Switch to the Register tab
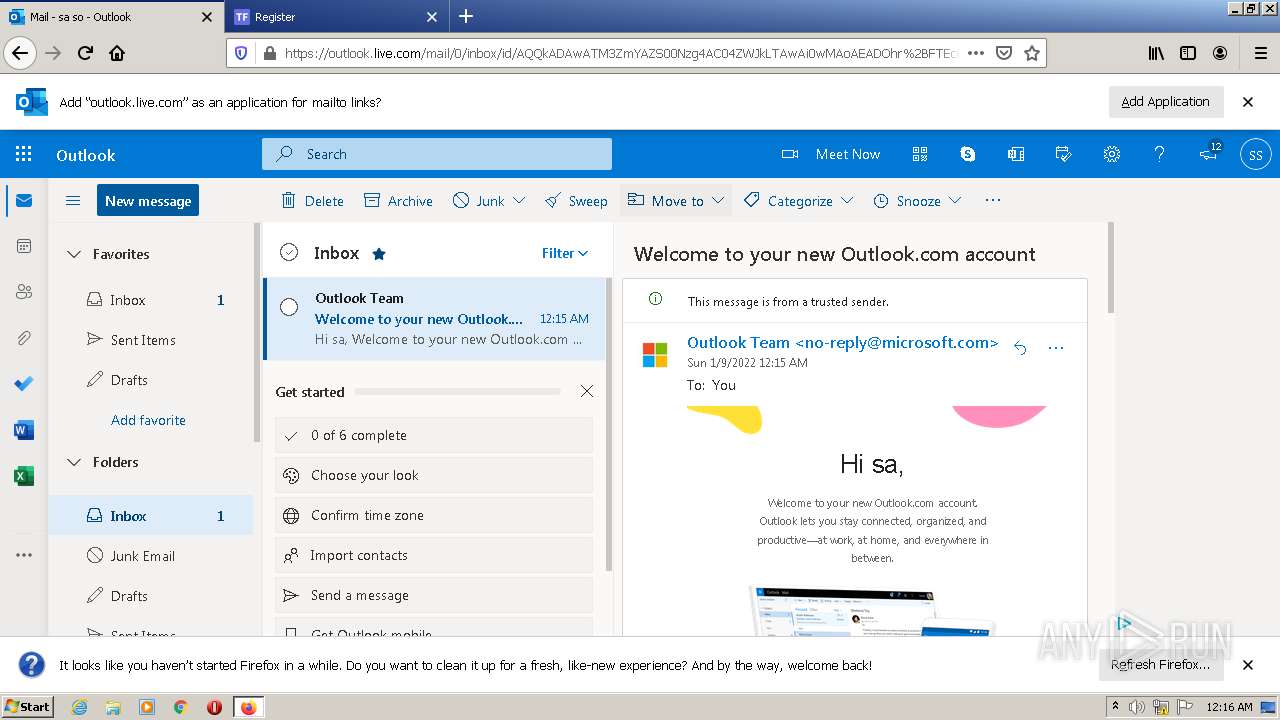This screenshot has height=720, width=1280. coord(334,17)
